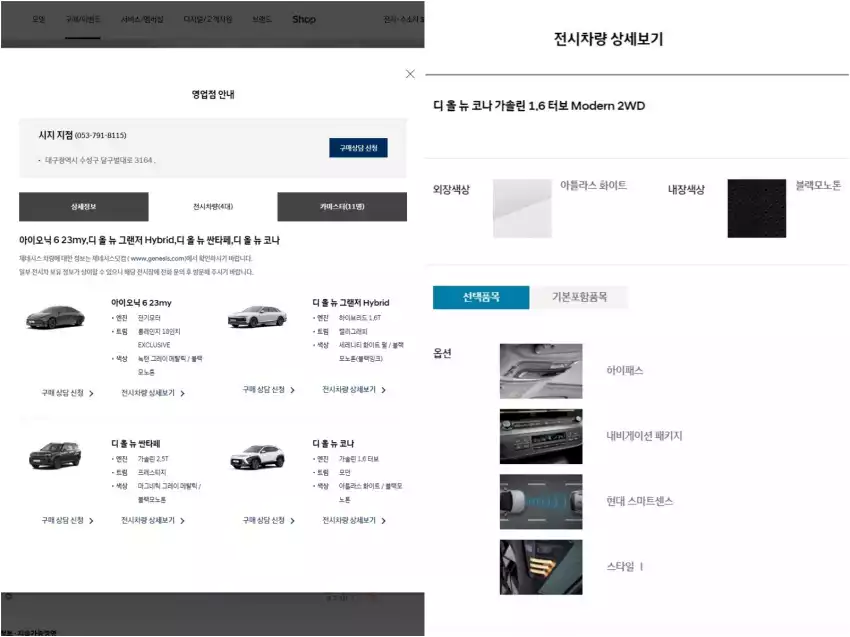Click the 현대 스마트센스 option image
Image resolution: width=850 pixels, height=637 pixels.
pos(541,502)
